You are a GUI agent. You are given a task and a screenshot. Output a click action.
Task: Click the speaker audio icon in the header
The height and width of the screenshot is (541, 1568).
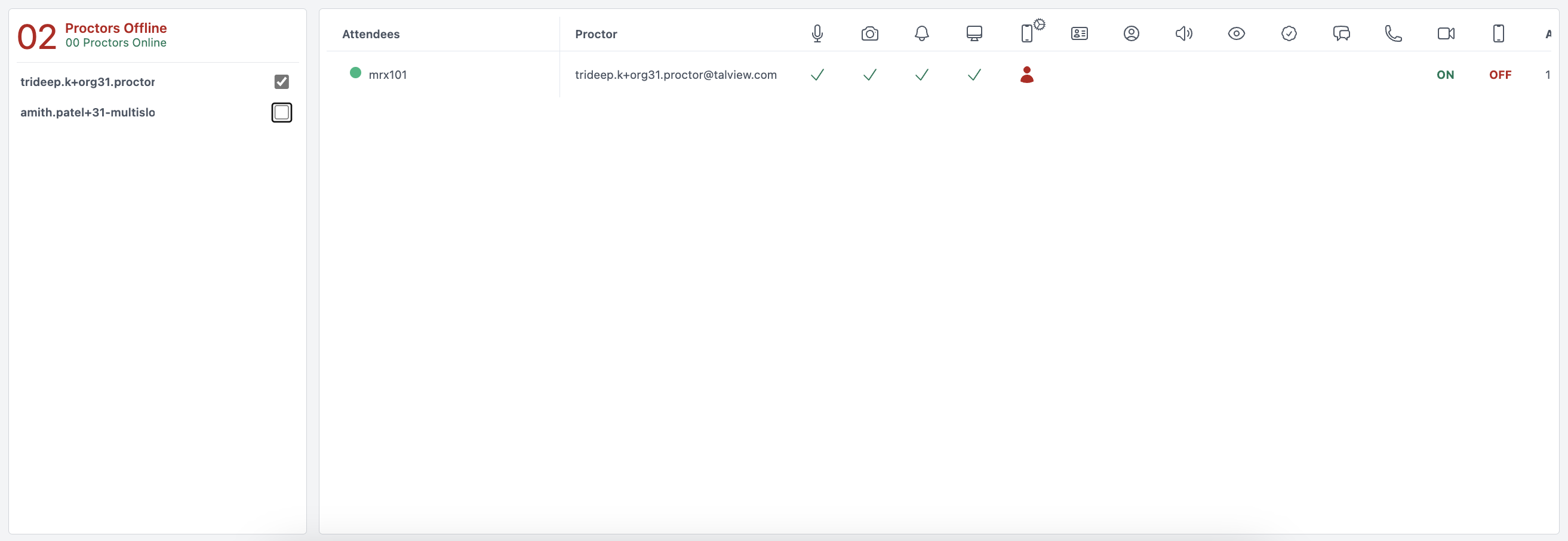pos(1184,33)
